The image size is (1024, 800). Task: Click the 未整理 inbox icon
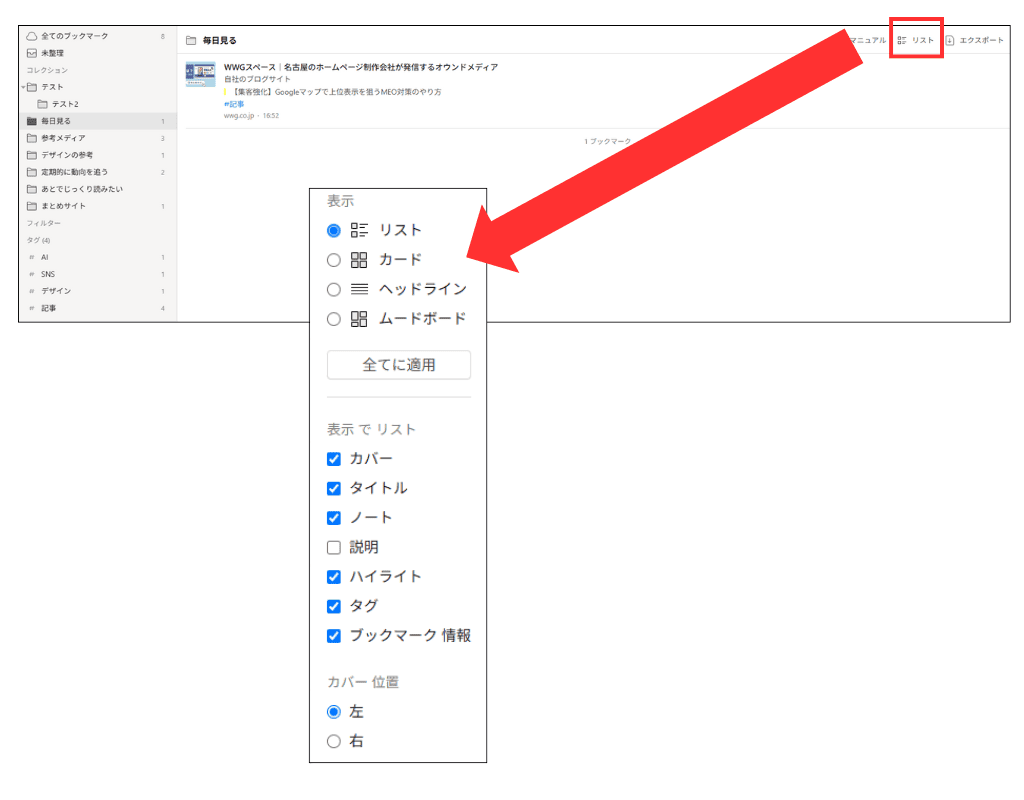pyautogui.click(x=30, y=52)
